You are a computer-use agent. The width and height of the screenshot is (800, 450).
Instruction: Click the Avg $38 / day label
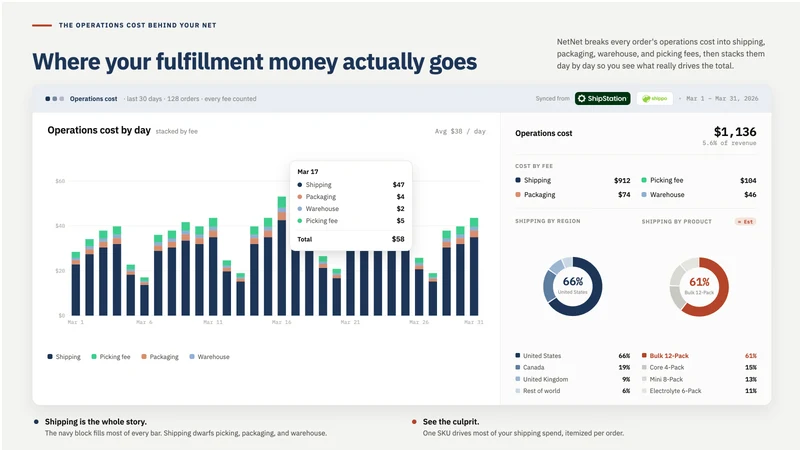460,131
